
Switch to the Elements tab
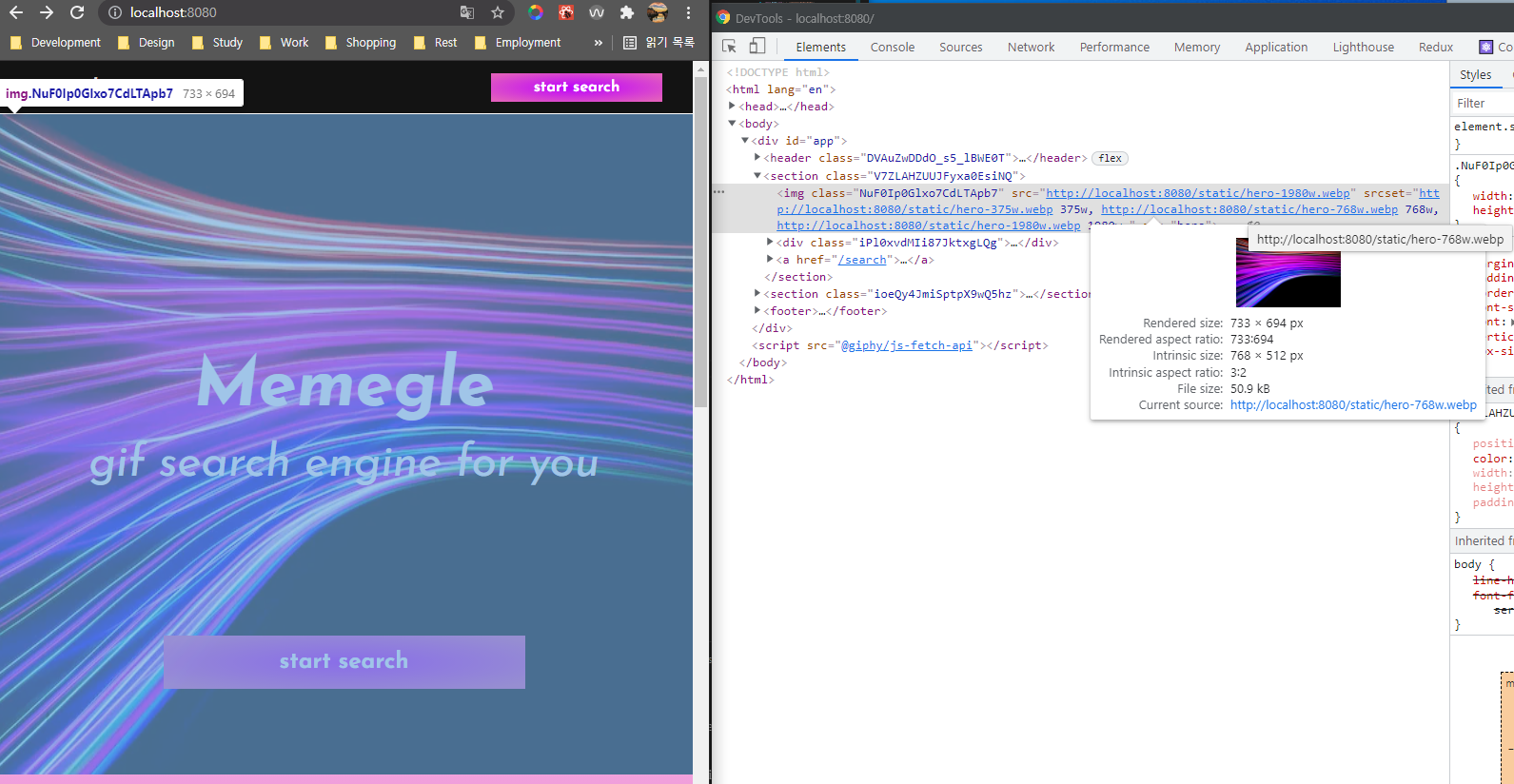(820, 47)
